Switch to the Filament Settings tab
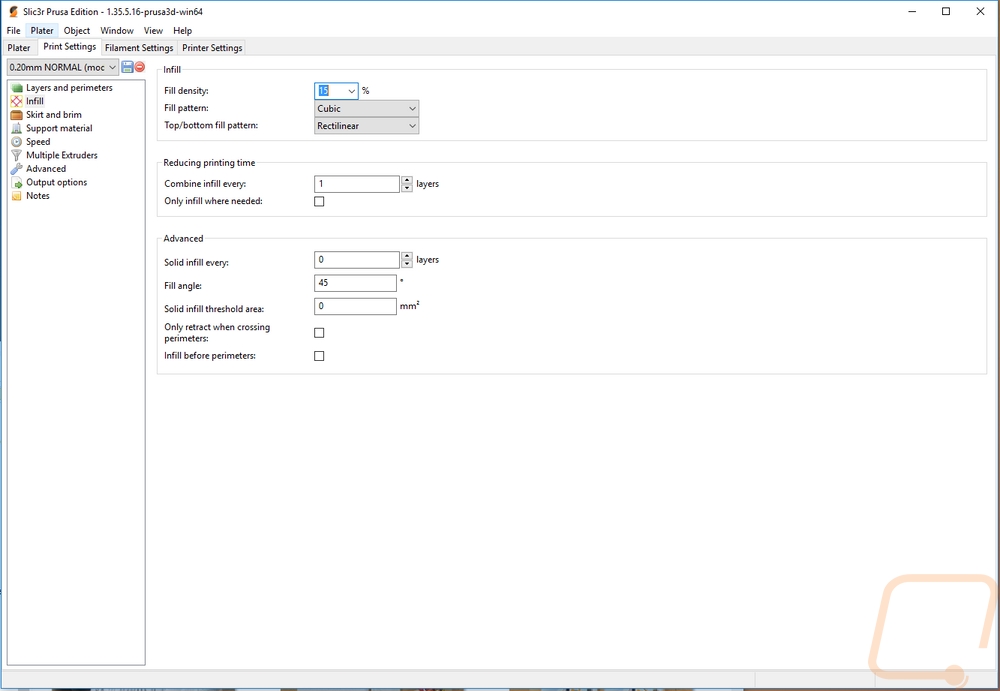Screen dimensions: 1000x691 point(139,48)
